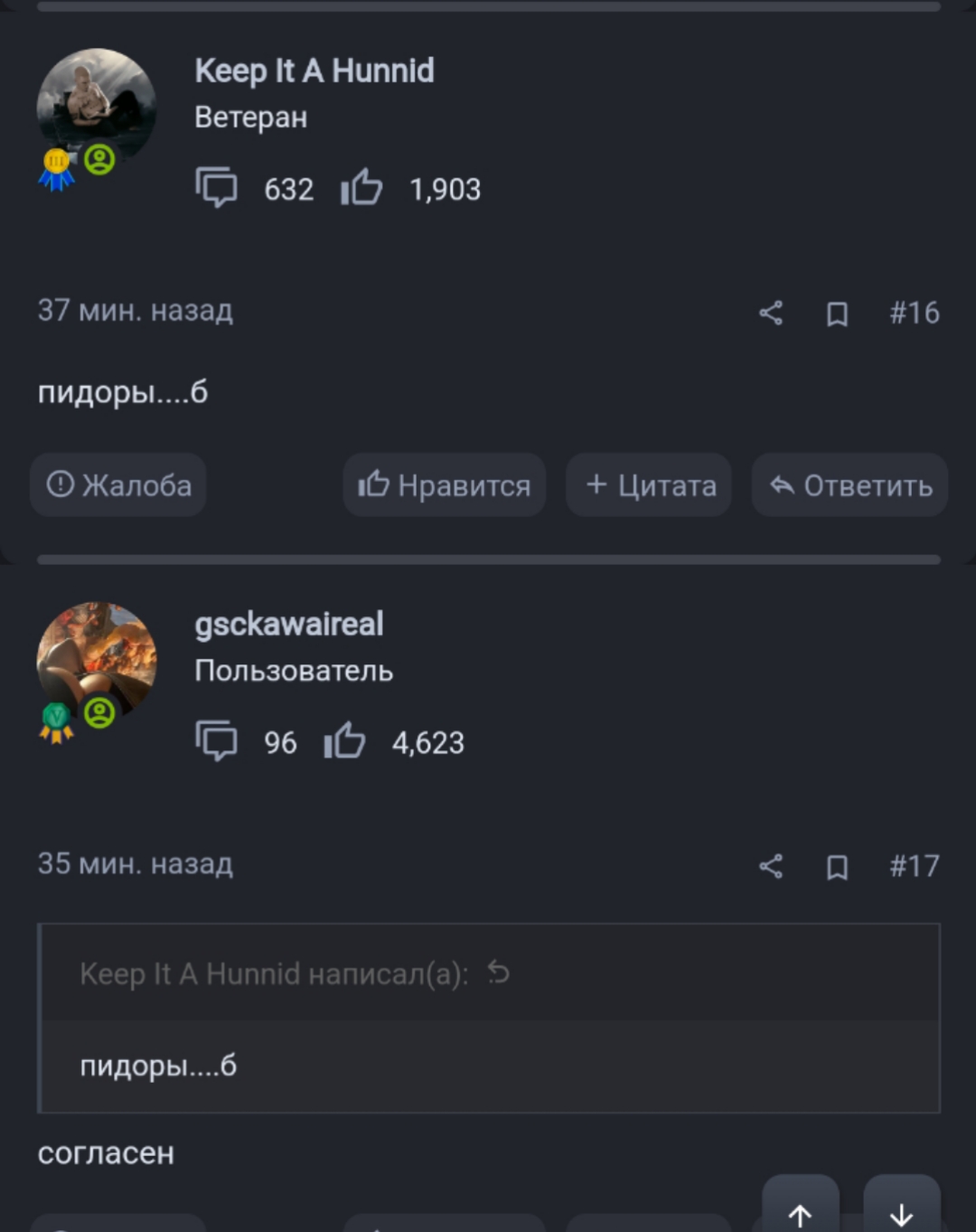The image size is (976, 1232).
Task: Bookmark post #17
Action: [x=837, y=867]
